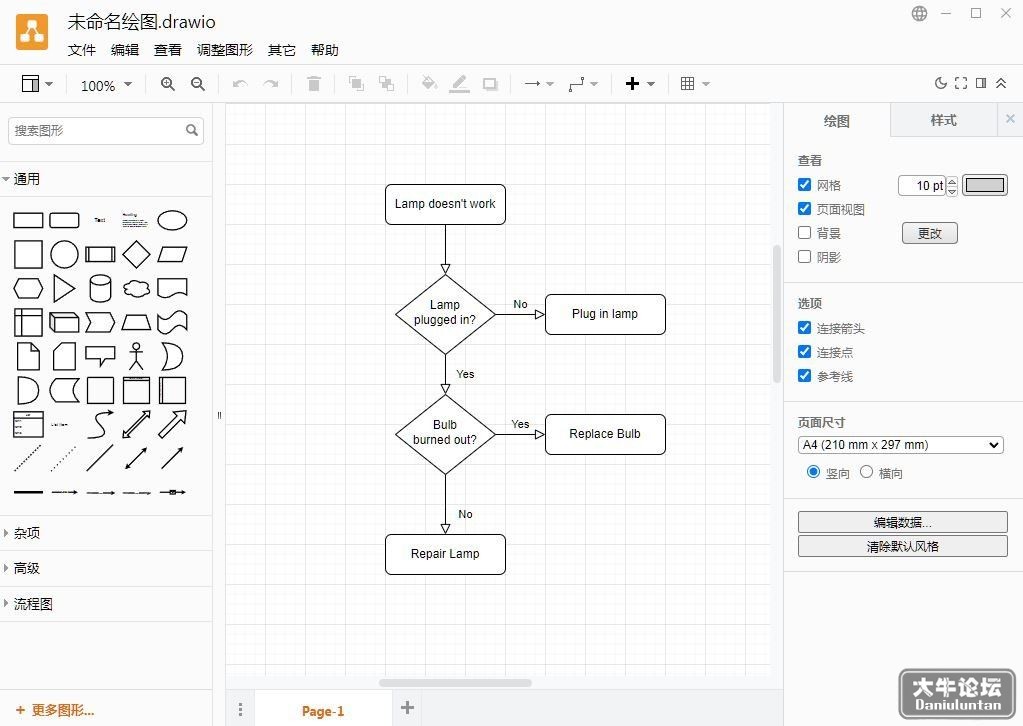This screenshot has height=726, width=1023.
Task: Open the 文件 menu
Action: [x=82, y=50]
